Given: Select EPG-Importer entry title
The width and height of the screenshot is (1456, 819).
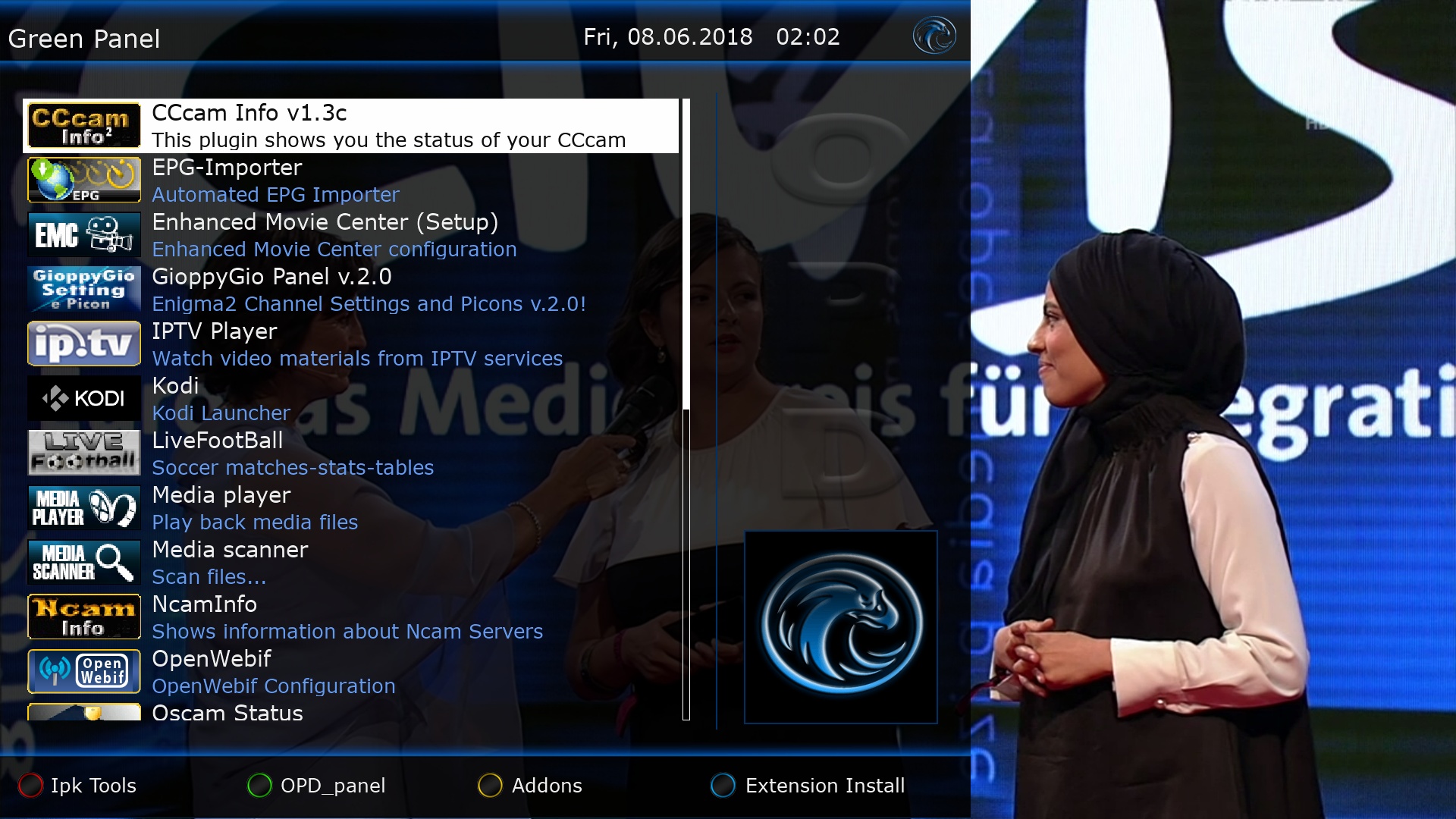Looking at the screenshot, I should 227,168.
